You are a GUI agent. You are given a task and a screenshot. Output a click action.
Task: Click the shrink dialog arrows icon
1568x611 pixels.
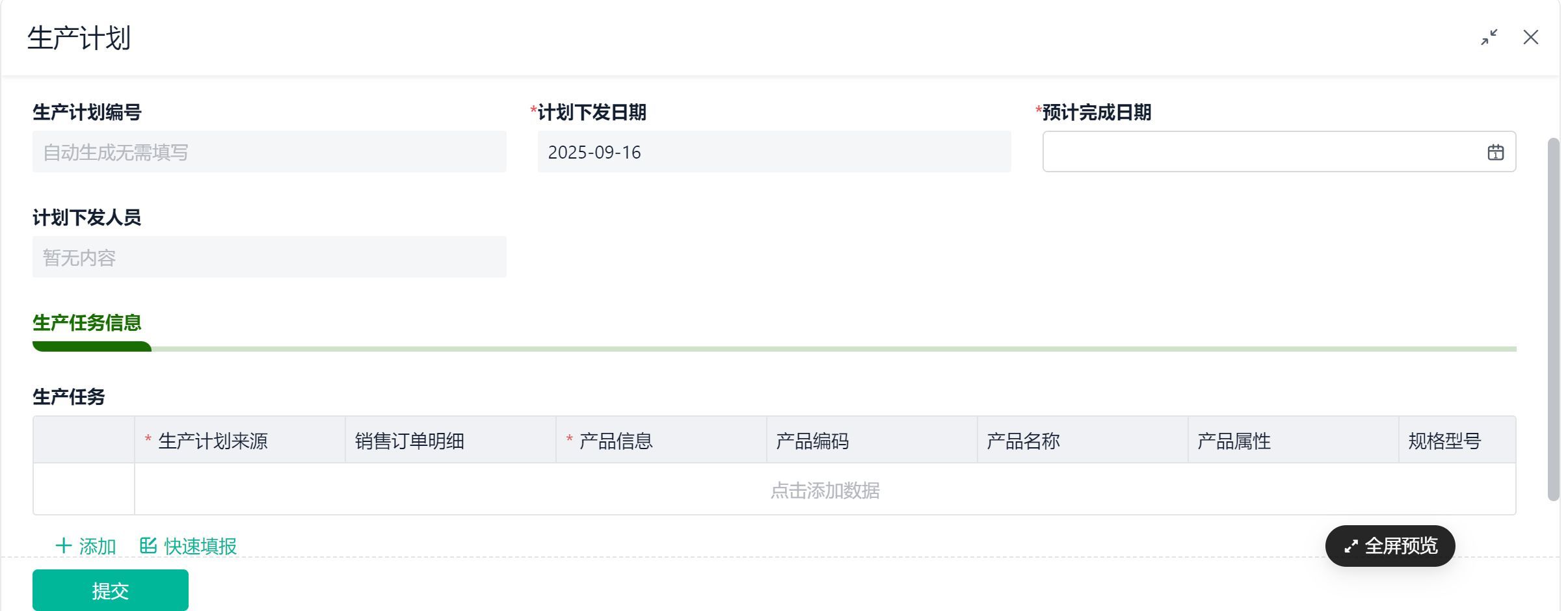[1489, 37]
